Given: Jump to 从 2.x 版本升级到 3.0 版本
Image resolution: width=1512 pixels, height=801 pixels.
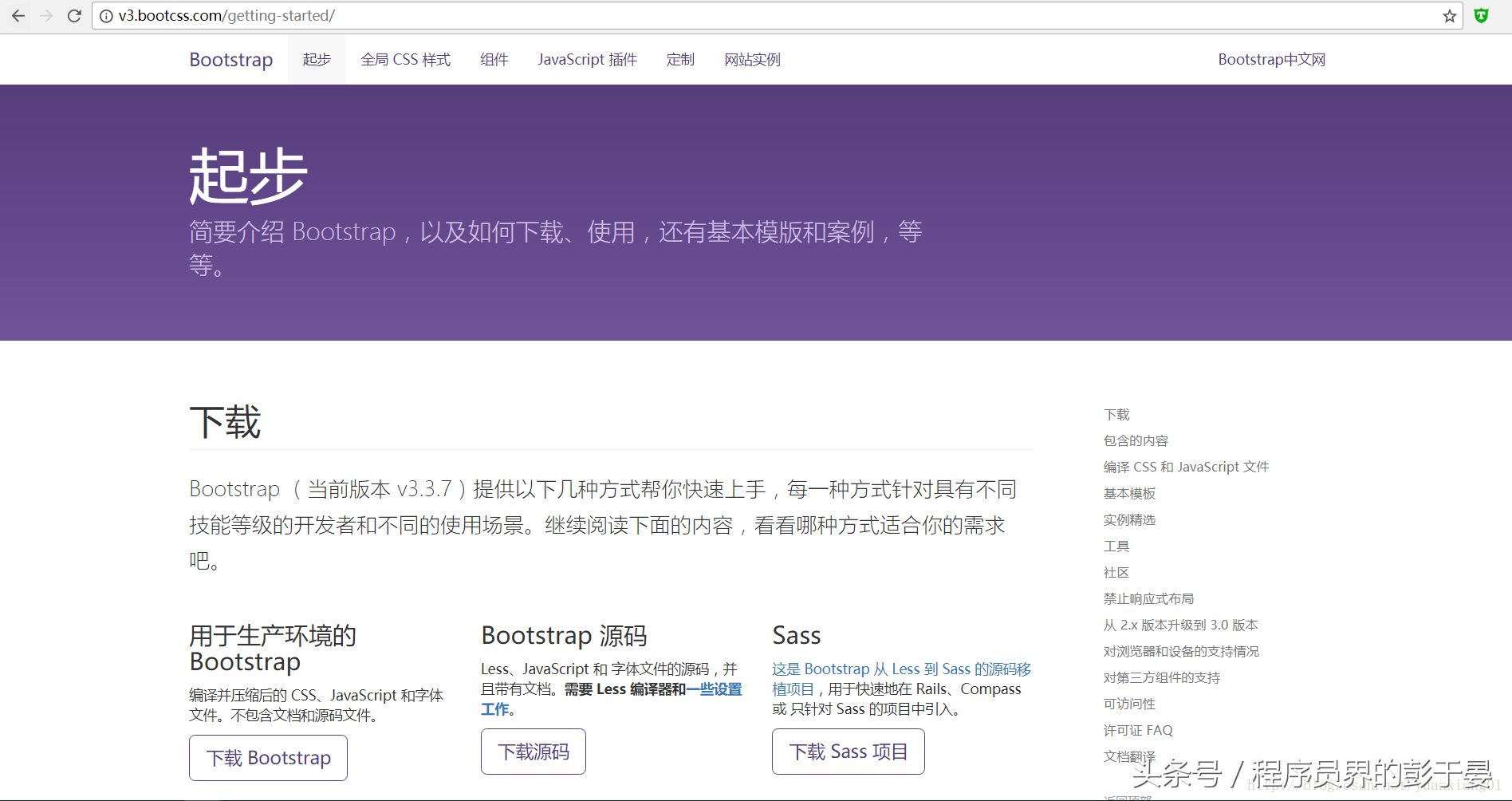Looking at the screenshot, I should [x=1180, y=625].
